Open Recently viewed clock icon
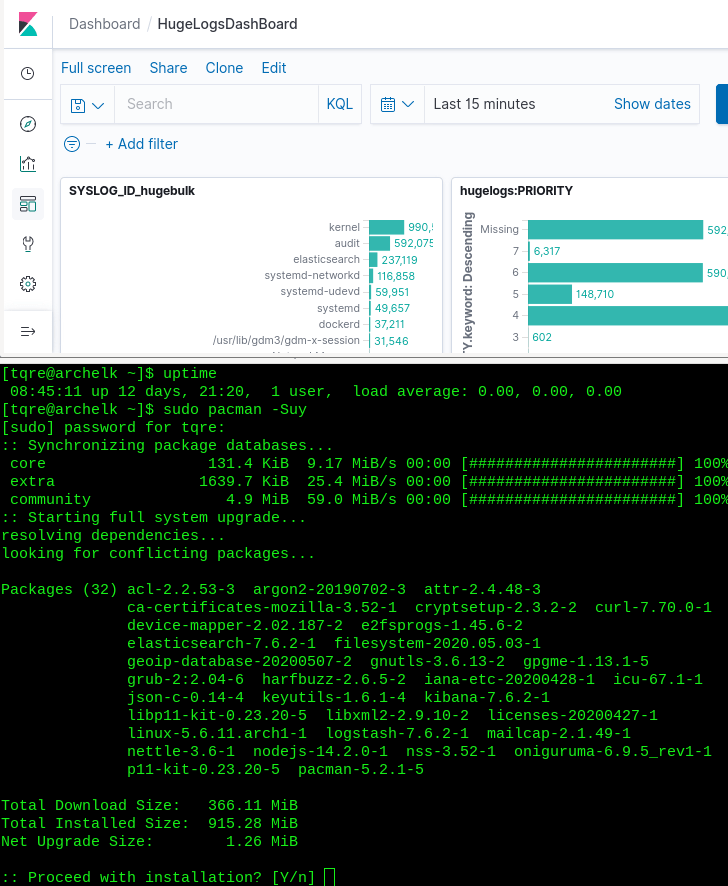The width and height of the screenshot is (728, 886). click(x=28, y=73)
